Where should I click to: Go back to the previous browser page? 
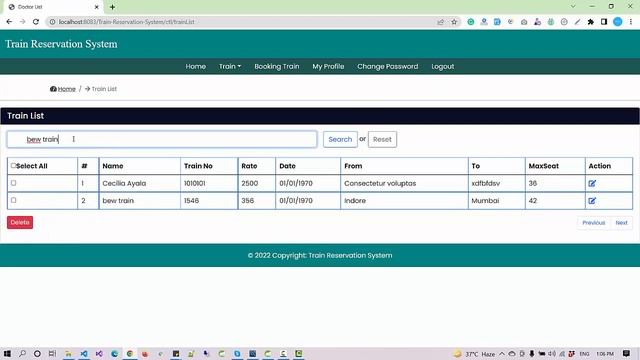[x=9, y=22]
